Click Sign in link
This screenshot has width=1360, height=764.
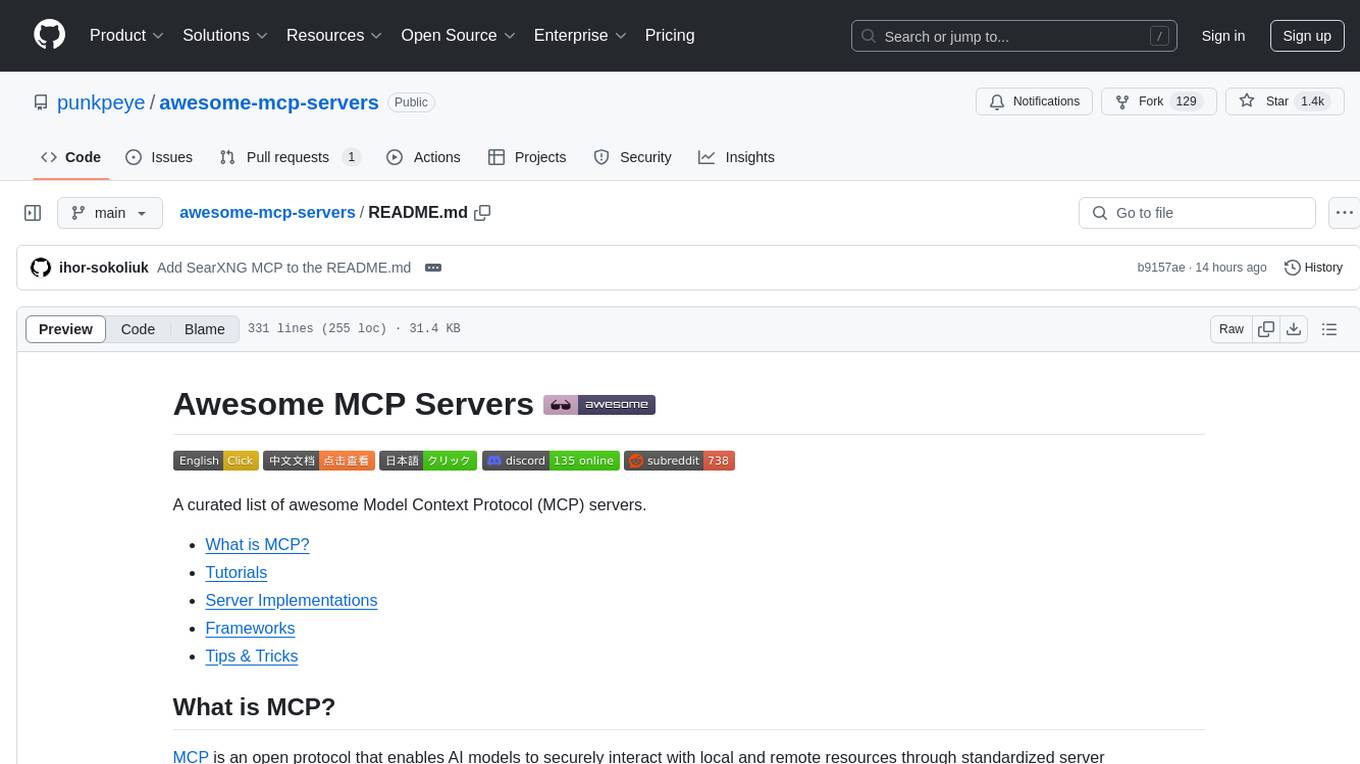pos(1223,36)
